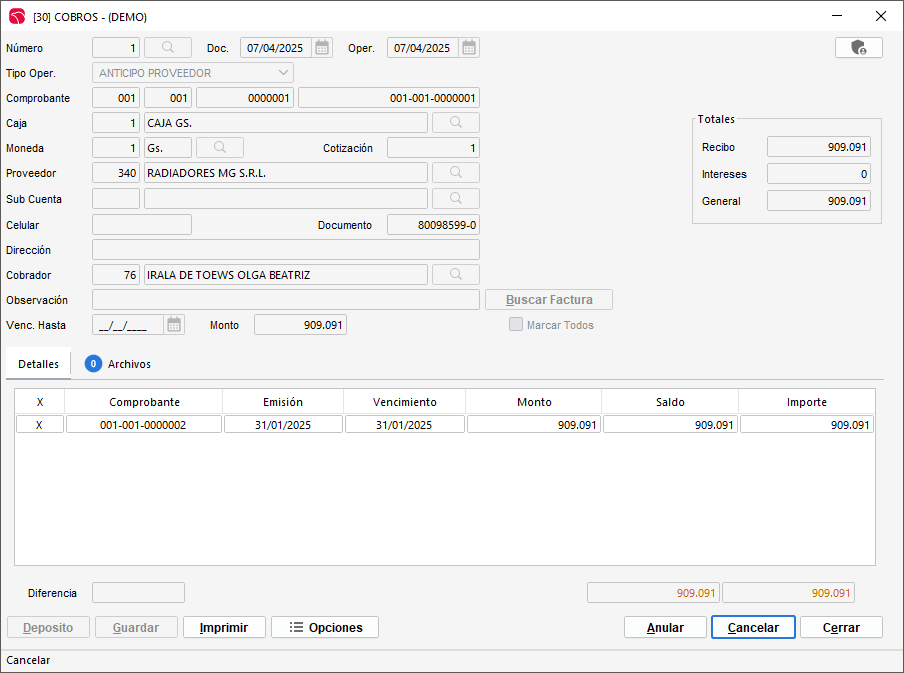Search Proveedor using the magnifier icon

click(x=455, y=173)
